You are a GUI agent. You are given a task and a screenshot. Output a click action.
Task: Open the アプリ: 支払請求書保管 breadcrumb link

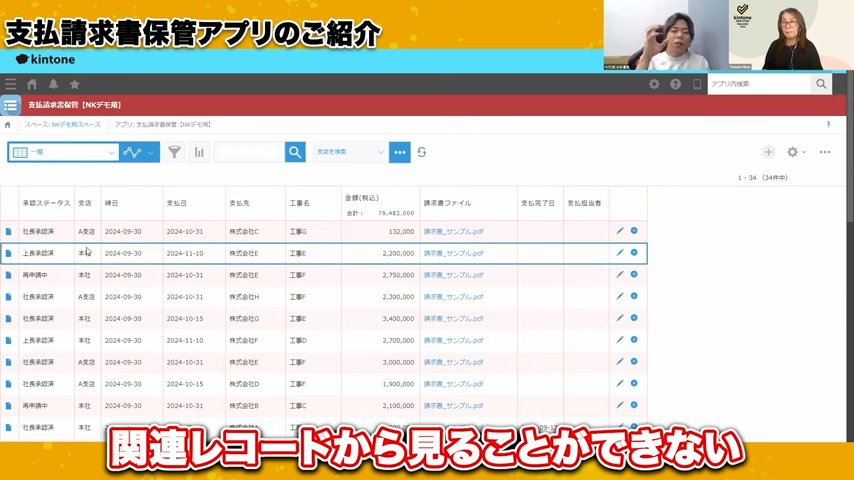163,125
